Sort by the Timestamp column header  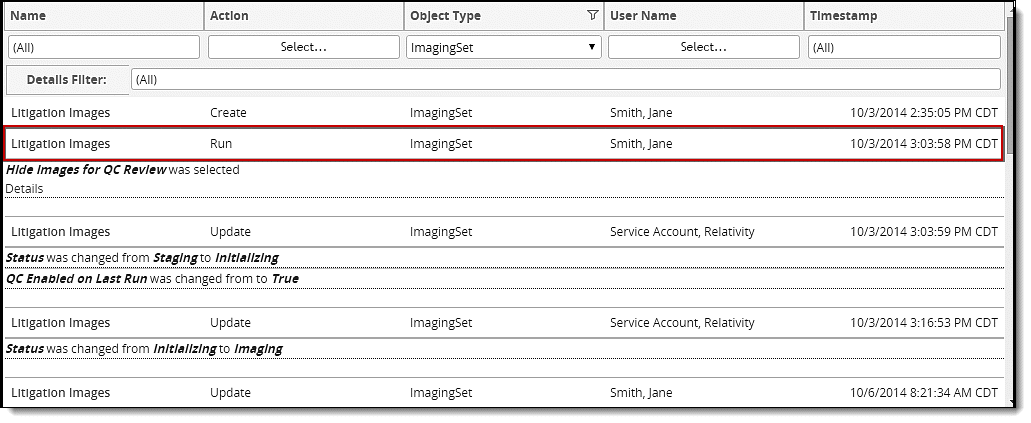pos(845,16)
